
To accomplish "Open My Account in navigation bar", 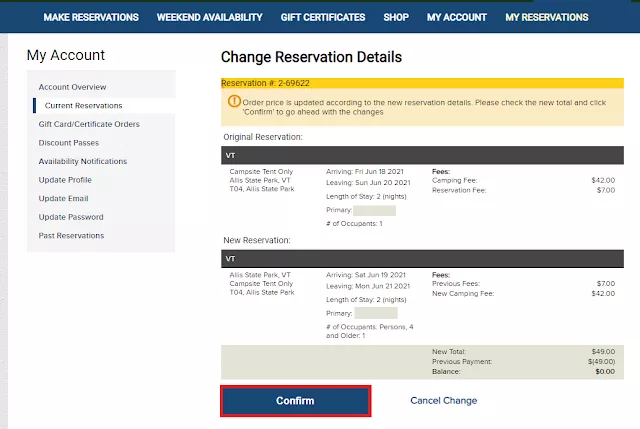I will coord(457,17).
